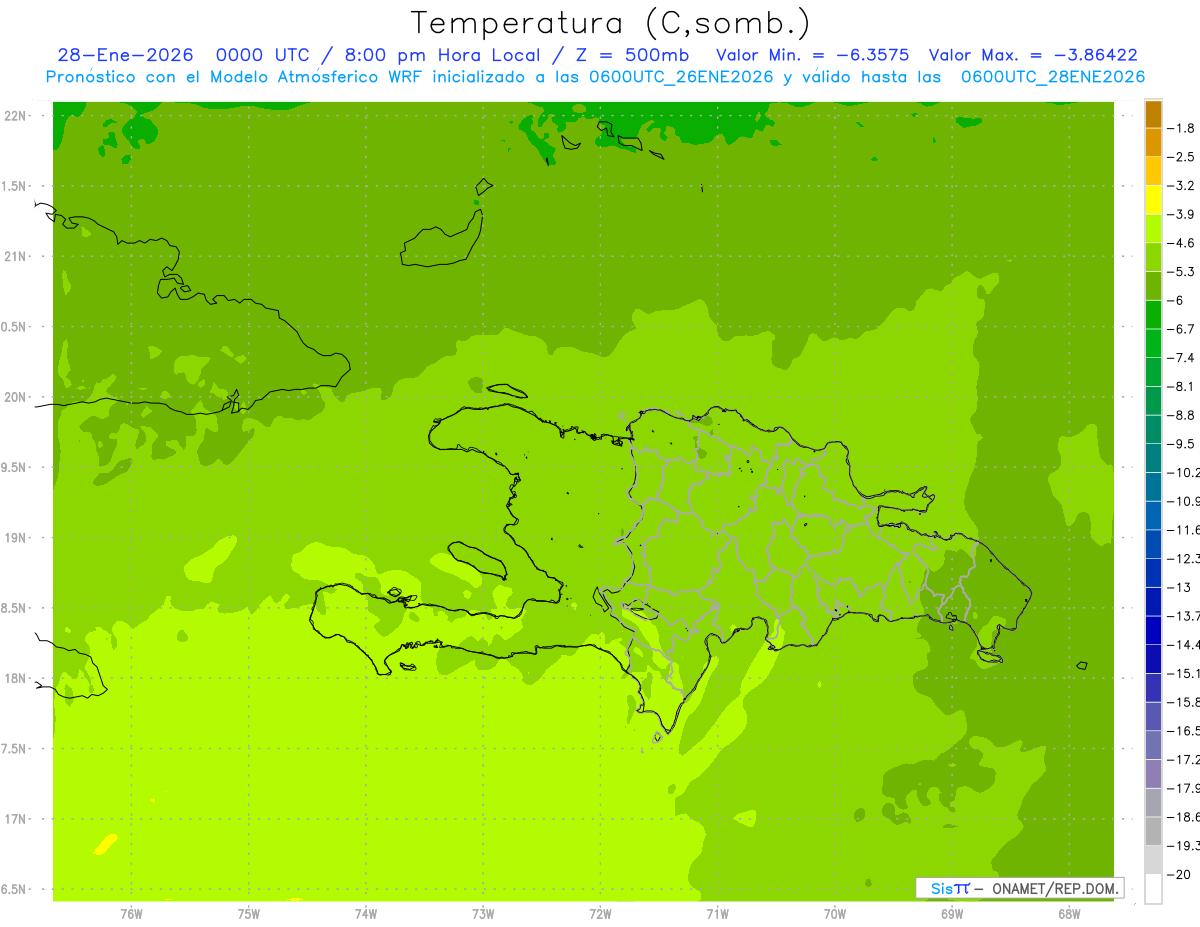Image resolution: width=1200 pixels, height=927 pixels.
Task: Click the '17N' latitude label
Action: [16, 819]
